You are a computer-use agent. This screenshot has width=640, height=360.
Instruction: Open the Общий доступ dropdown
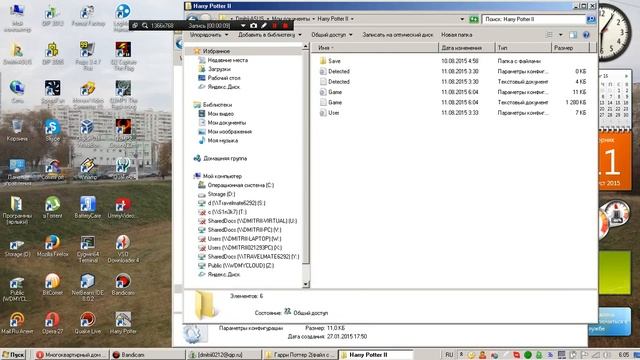331,35
